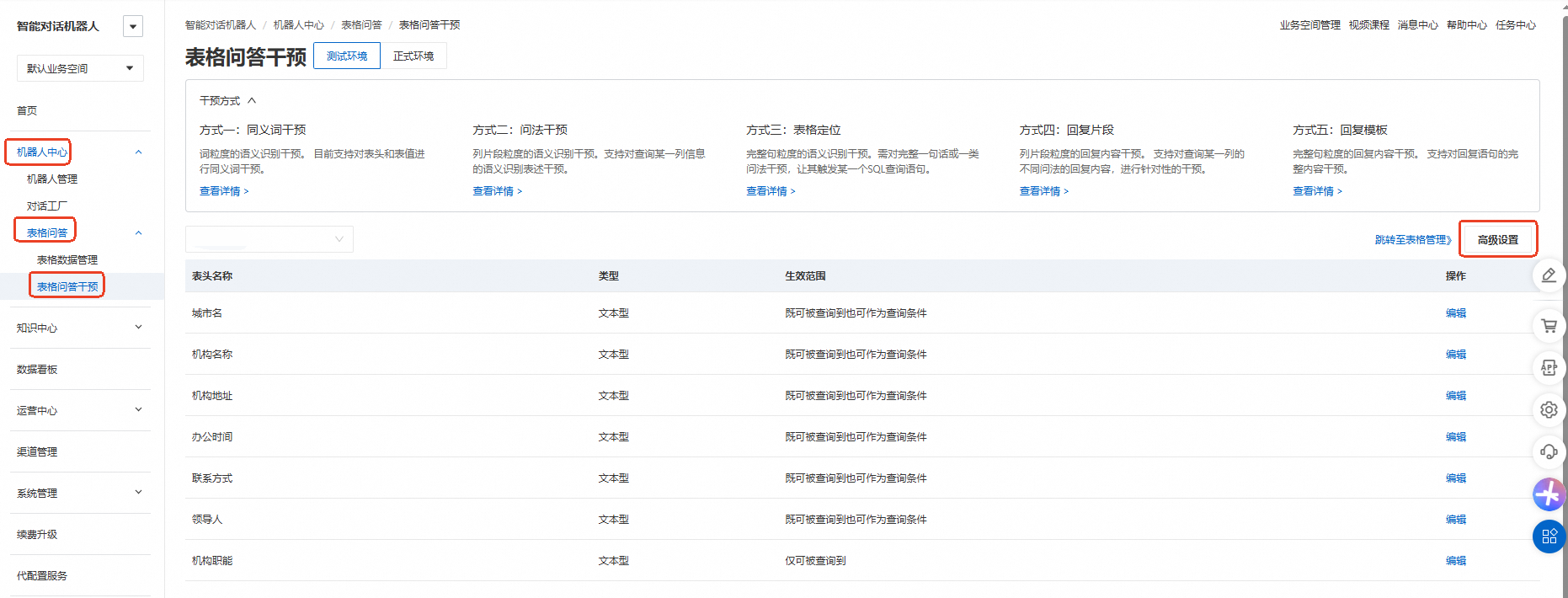
Task: Click 表格问答 in the breadcrumb
Action: [361, 25]
